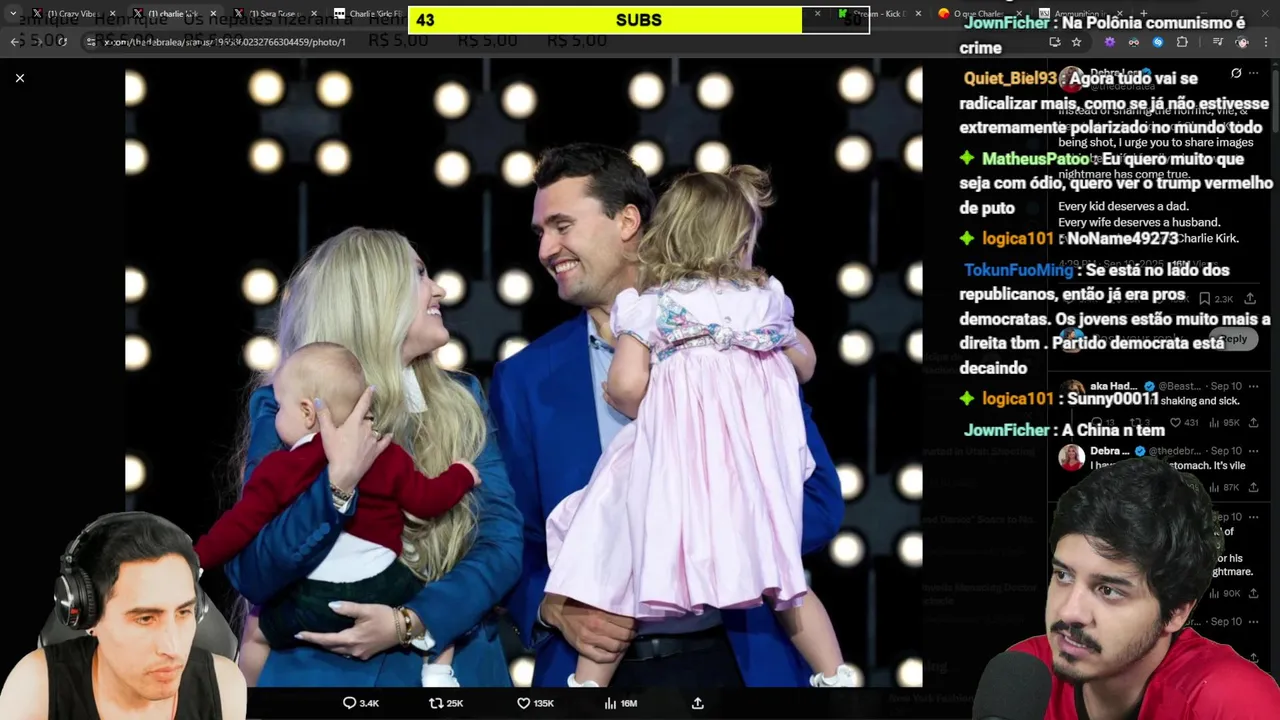Click the install/cast icon in address bar
This screenshot has height=720, width=1280.
tap(1054, 42)
